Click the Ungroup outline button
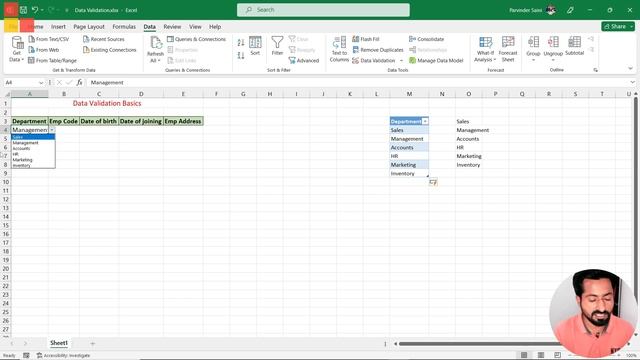Viewport: 640px width, 360px height. pos(553,49)
